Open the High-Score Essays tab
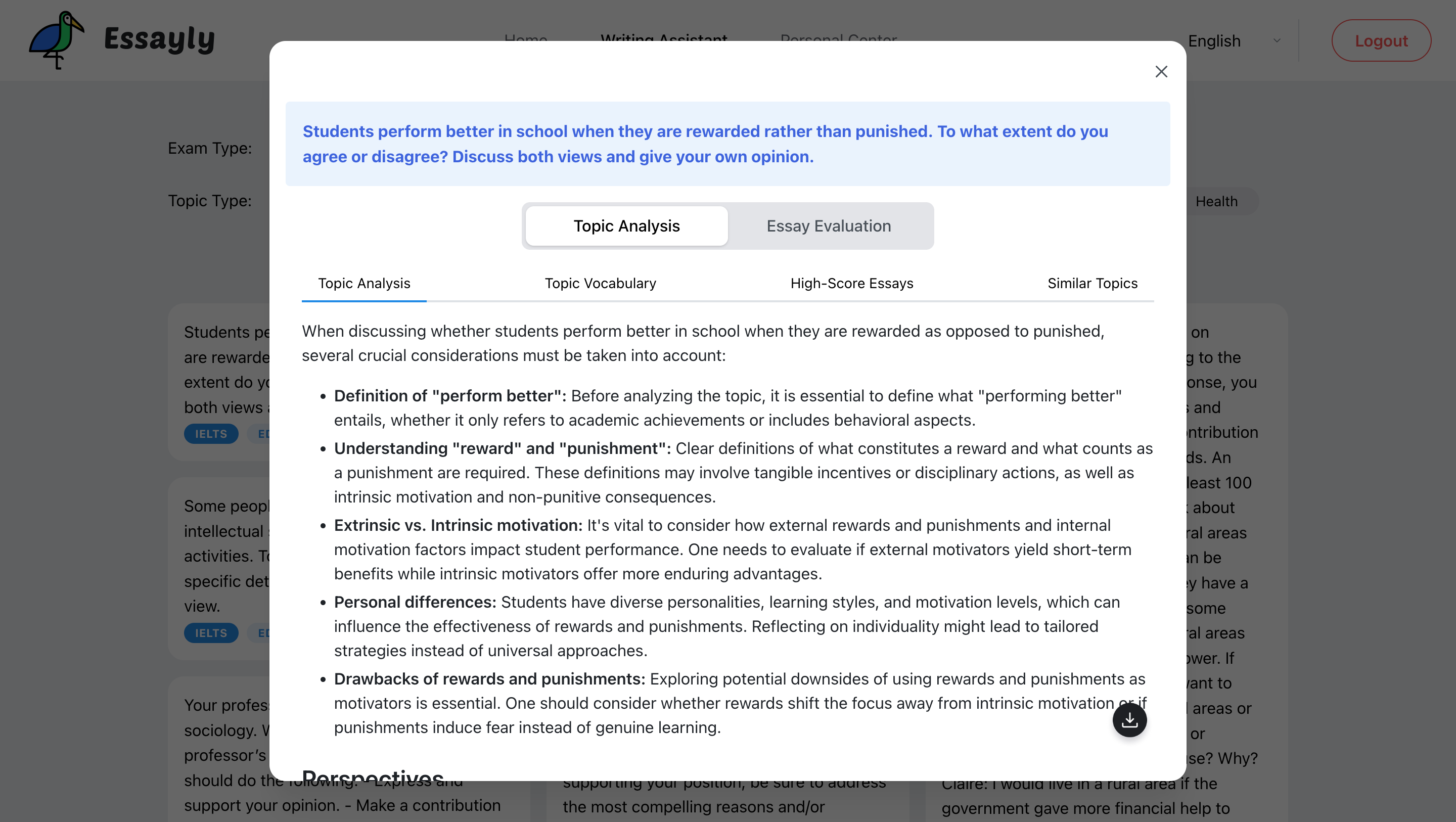The width and height of the screenshot is (1456, 822). (851, 283)
